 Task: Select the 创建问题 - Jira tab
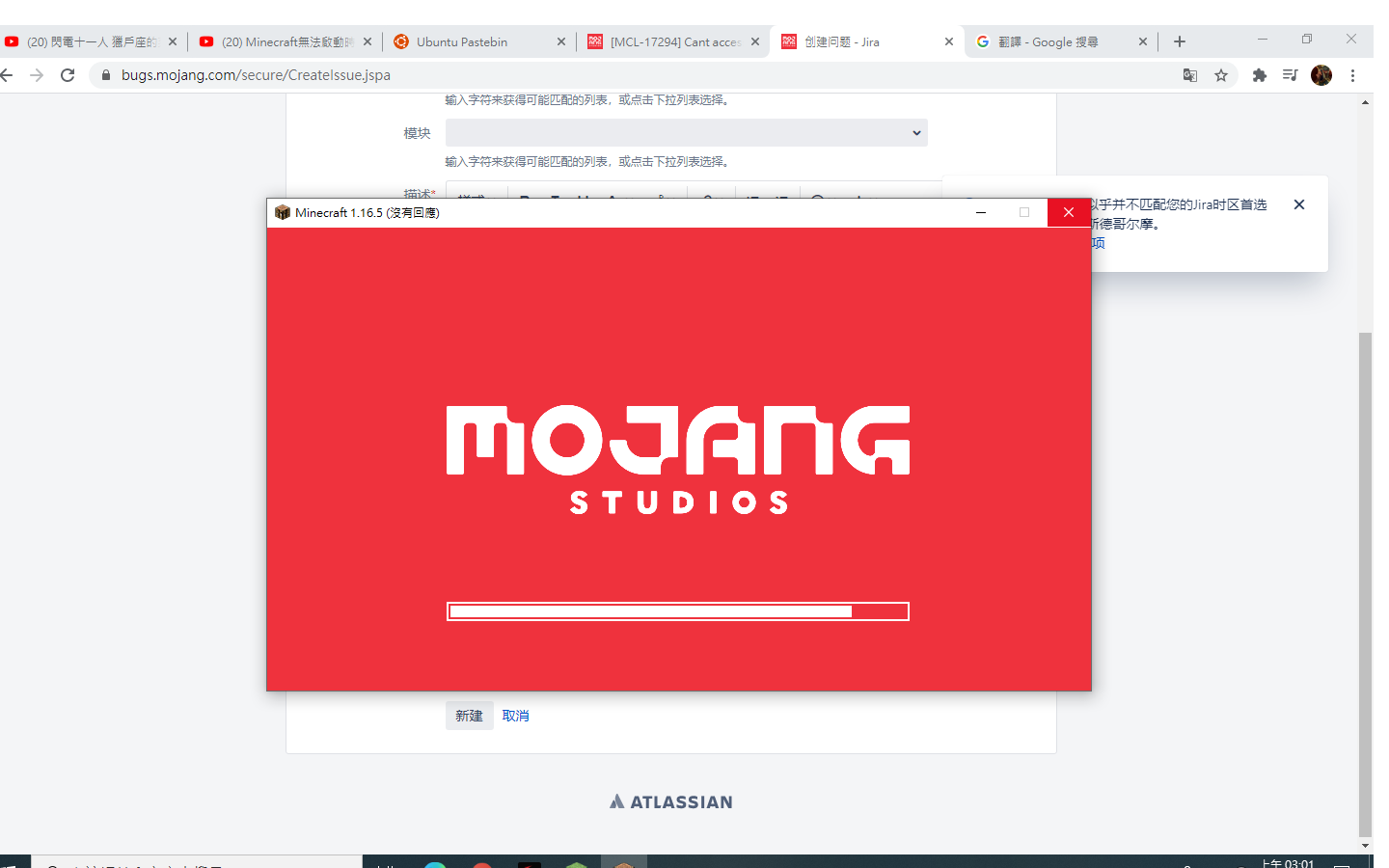[x=867, y=41]
